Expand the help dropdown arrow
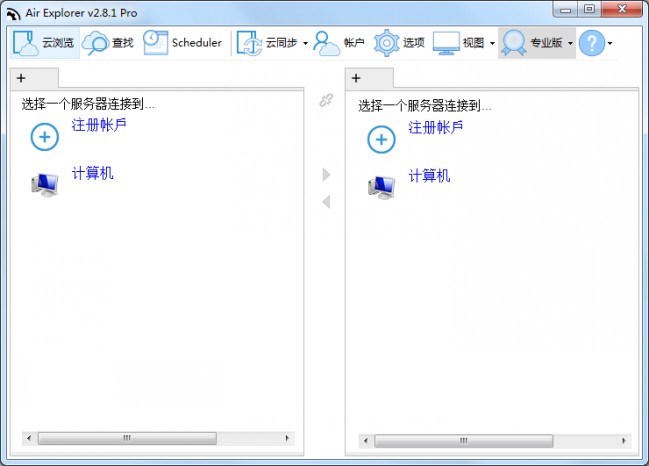The height and width of the screenshot is (466, 649). pos(610,43)
